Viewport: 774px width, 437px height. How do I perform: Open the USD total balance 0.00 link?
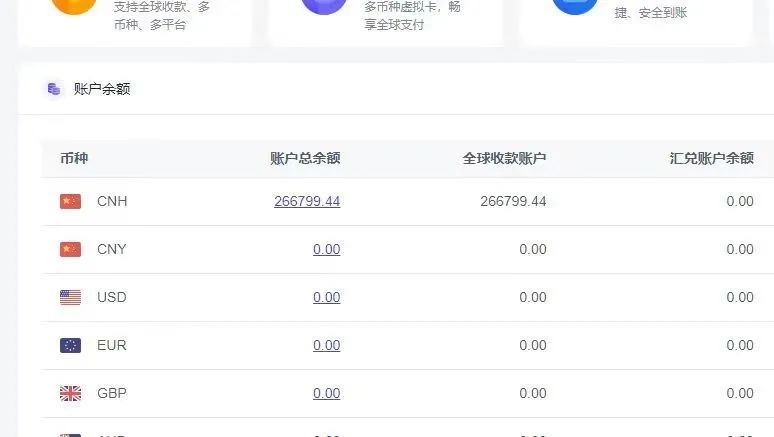click(x=326, y=297)
